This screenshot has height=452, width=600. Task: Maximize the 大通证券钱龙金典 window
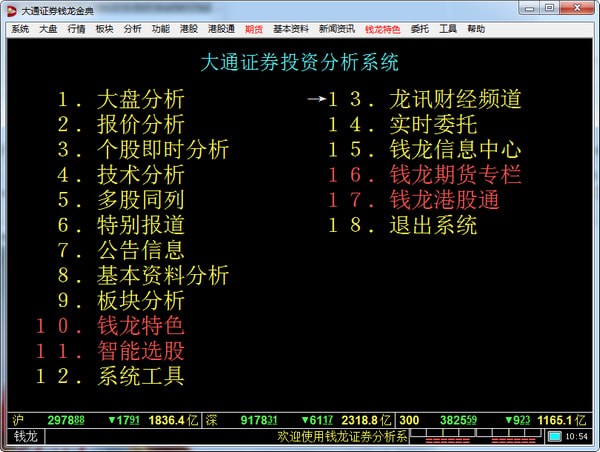[x=550, y=8]
